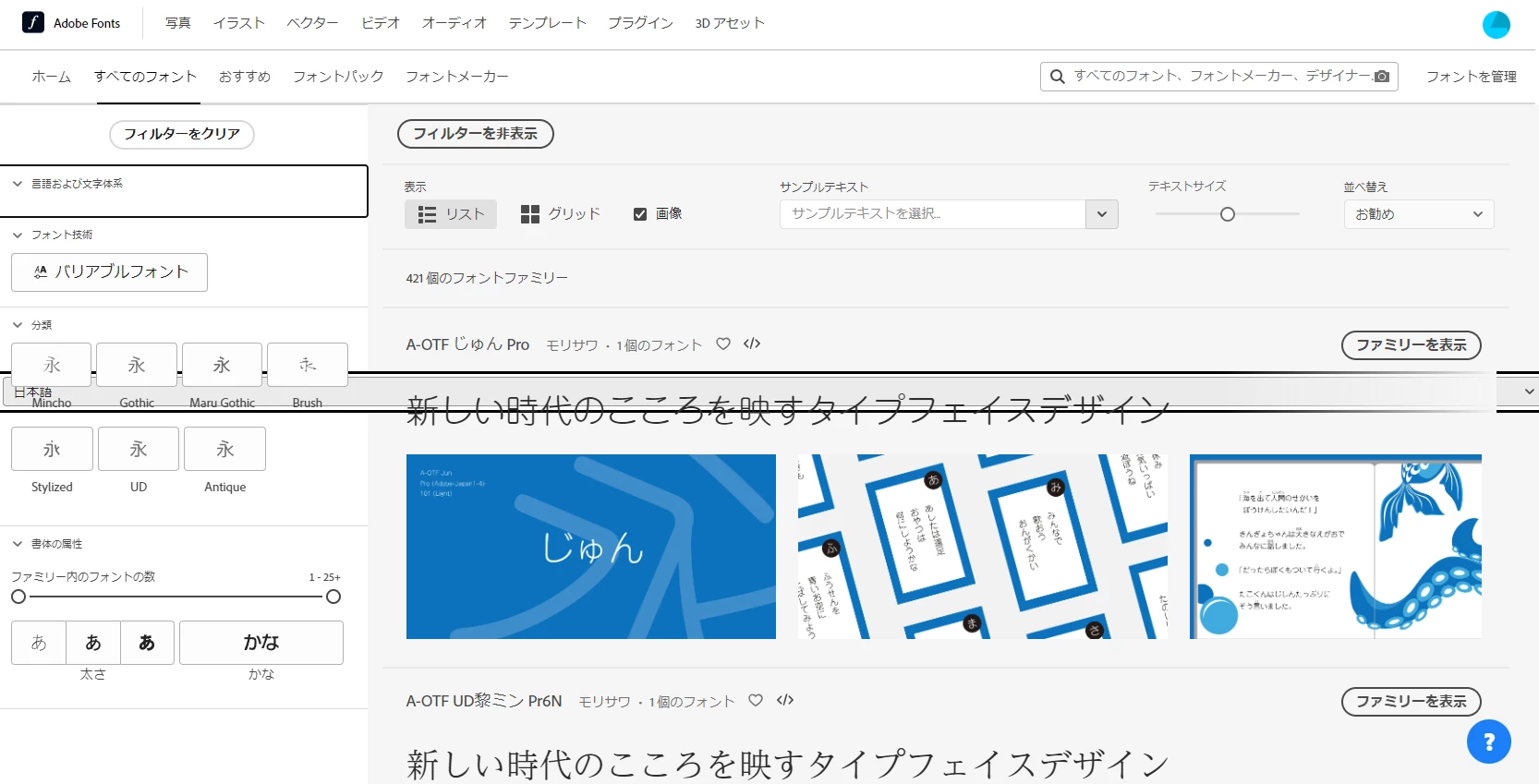1539x784 pixels.
Task: Click the サンプルテキストを選択 text field
Action: click(x=933, y=214)
